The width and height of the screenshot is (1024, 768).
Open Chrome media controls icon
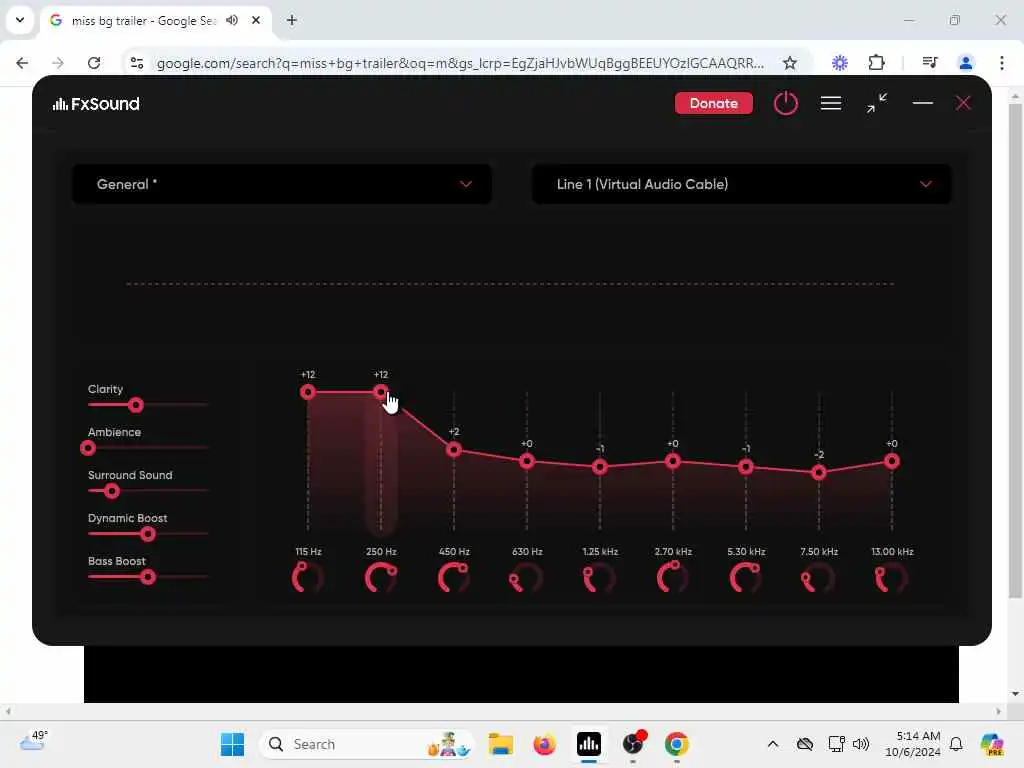coord(930,63)
